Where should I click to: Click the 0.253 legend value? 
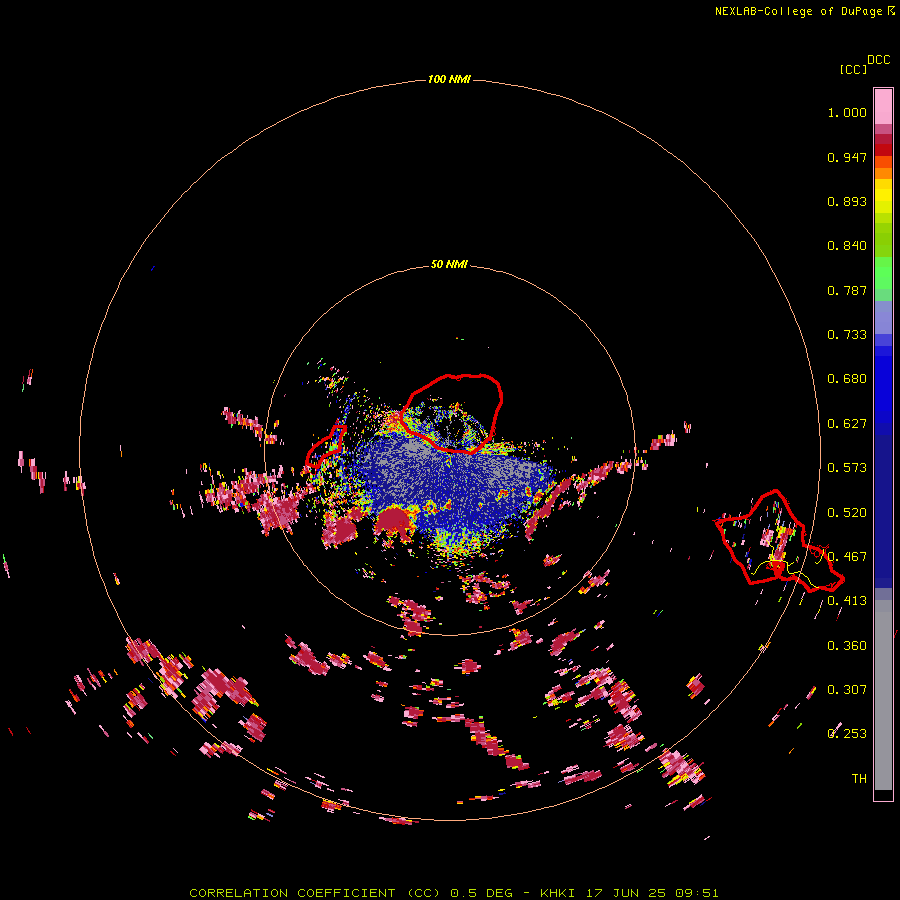point(847,734)
